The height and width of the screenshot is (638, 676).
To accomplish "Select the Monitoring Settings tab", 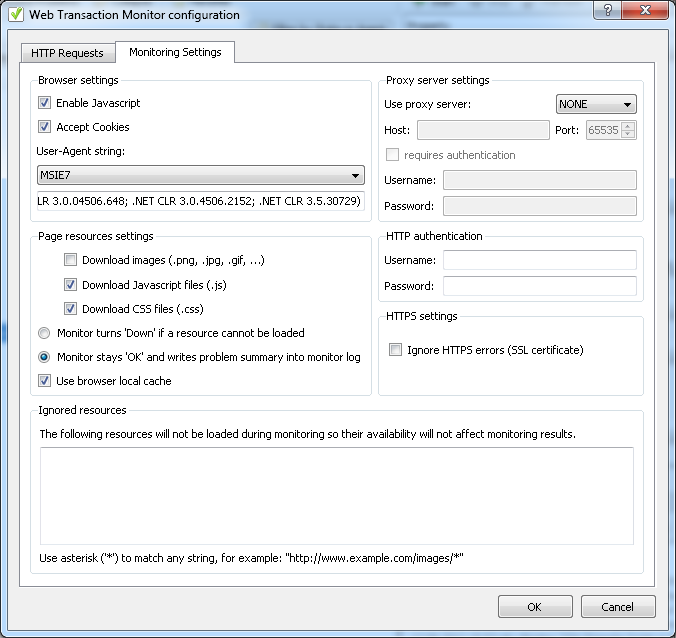I will [175, 52].
